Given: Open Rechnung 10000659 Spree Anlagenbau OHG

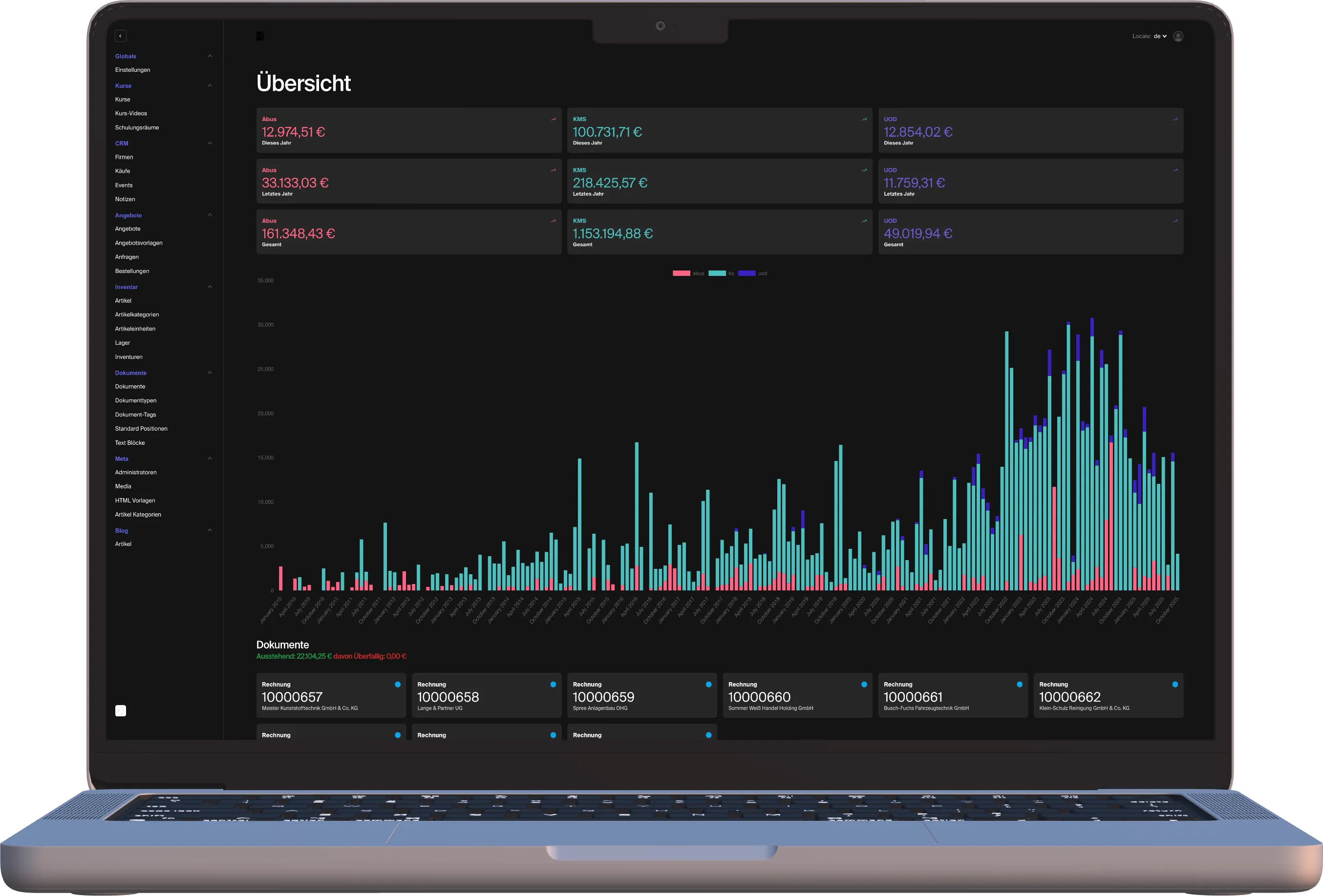Looking at the screenshot, I should tap(642, 695).
